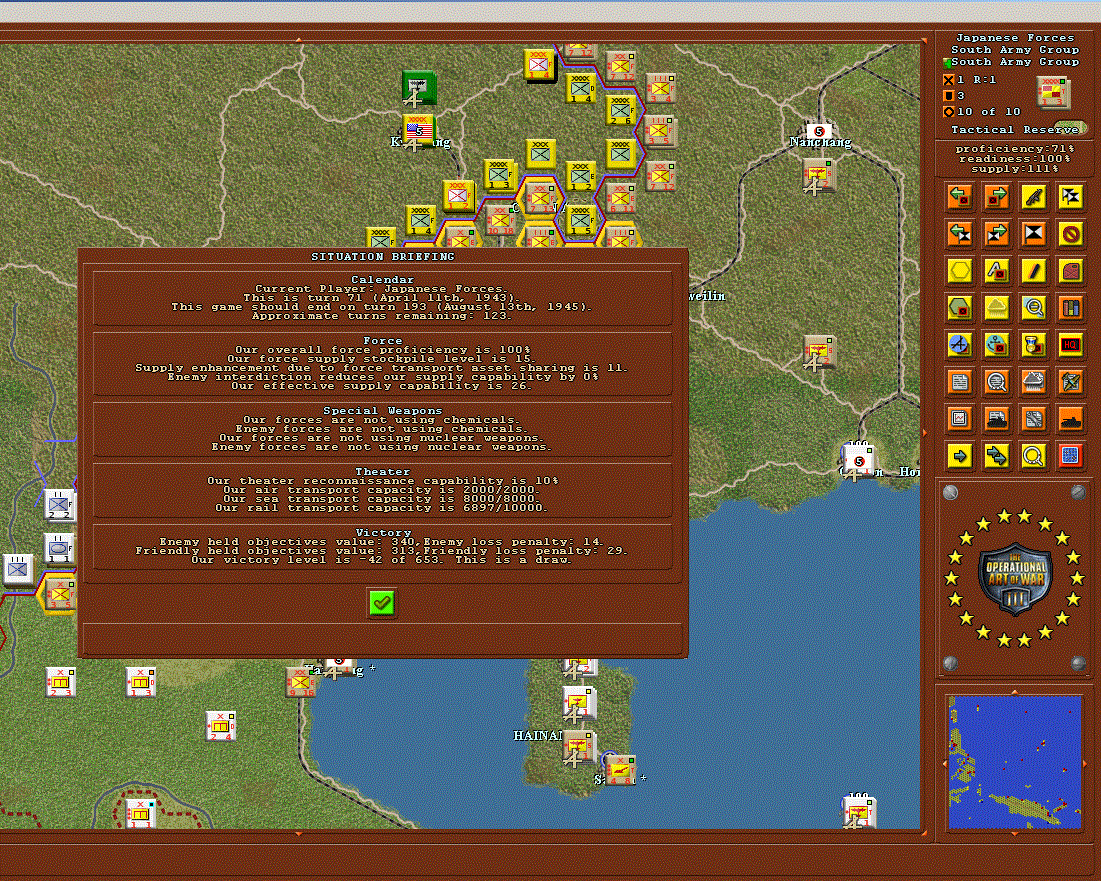This screenshot has height=881, width=1101.
Task: Click the next unit button with the right arrow
Action: (996, 197)
